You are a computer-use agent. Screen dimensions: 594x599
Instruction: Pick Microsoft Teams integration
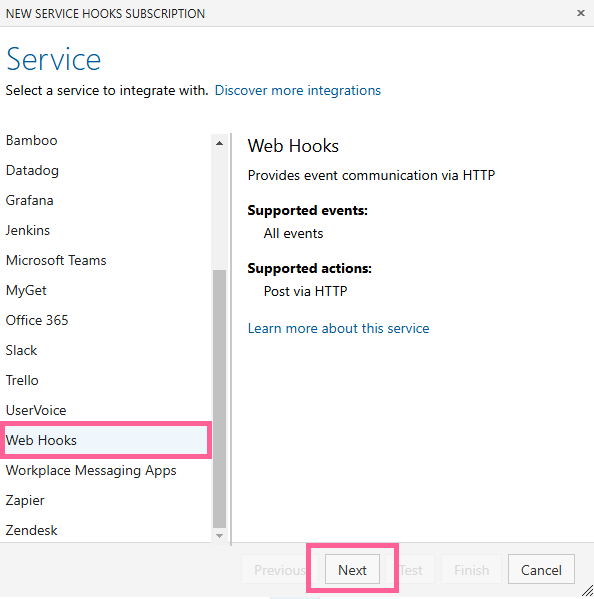click(105, 261)
